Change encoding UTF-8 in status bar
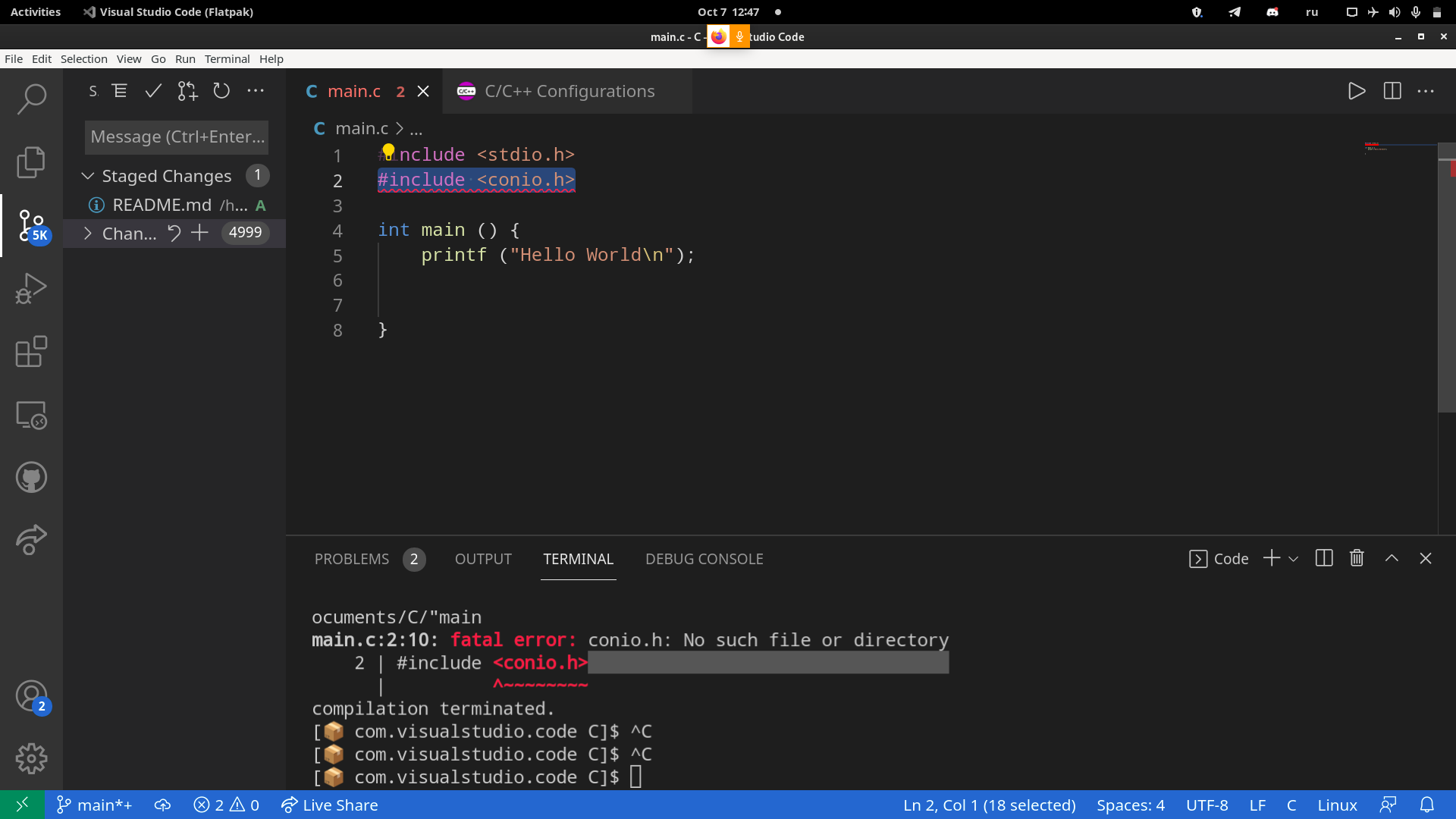The width and height of the screenshot is (1456, 819). 1207,805
